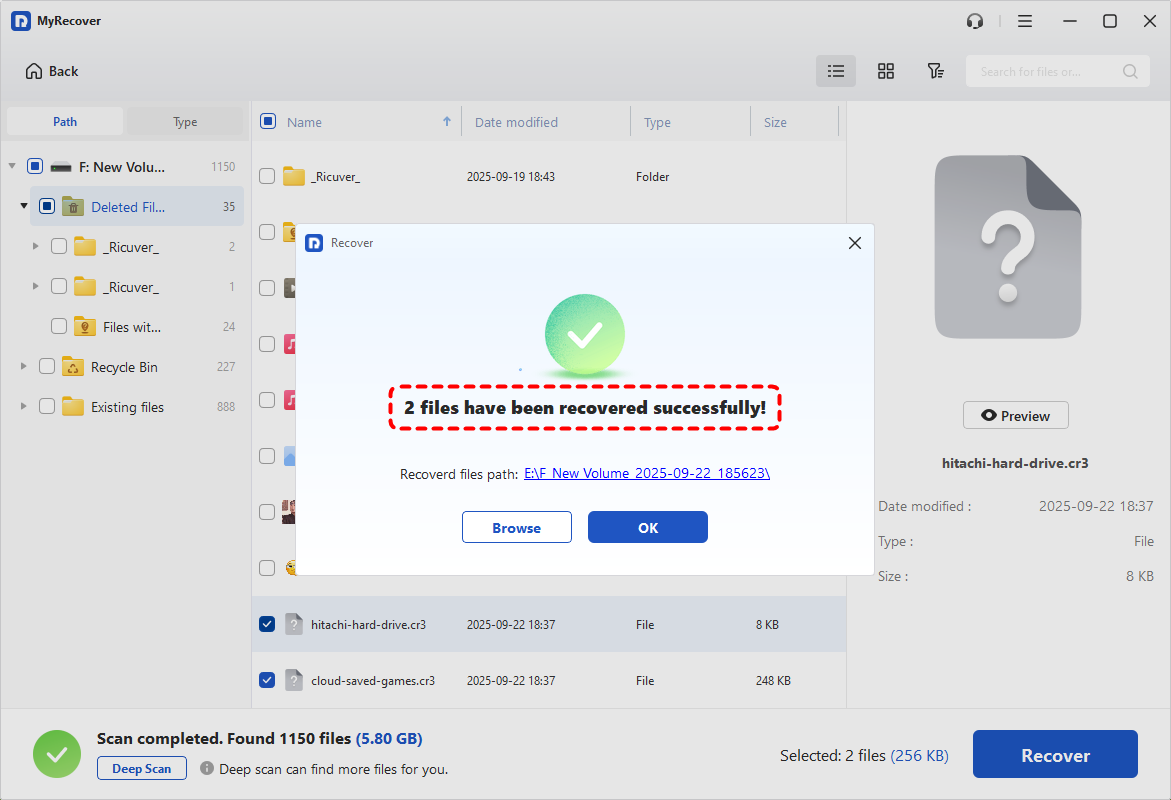
Task: Click the Back home icon
Action: pos(35,71)
